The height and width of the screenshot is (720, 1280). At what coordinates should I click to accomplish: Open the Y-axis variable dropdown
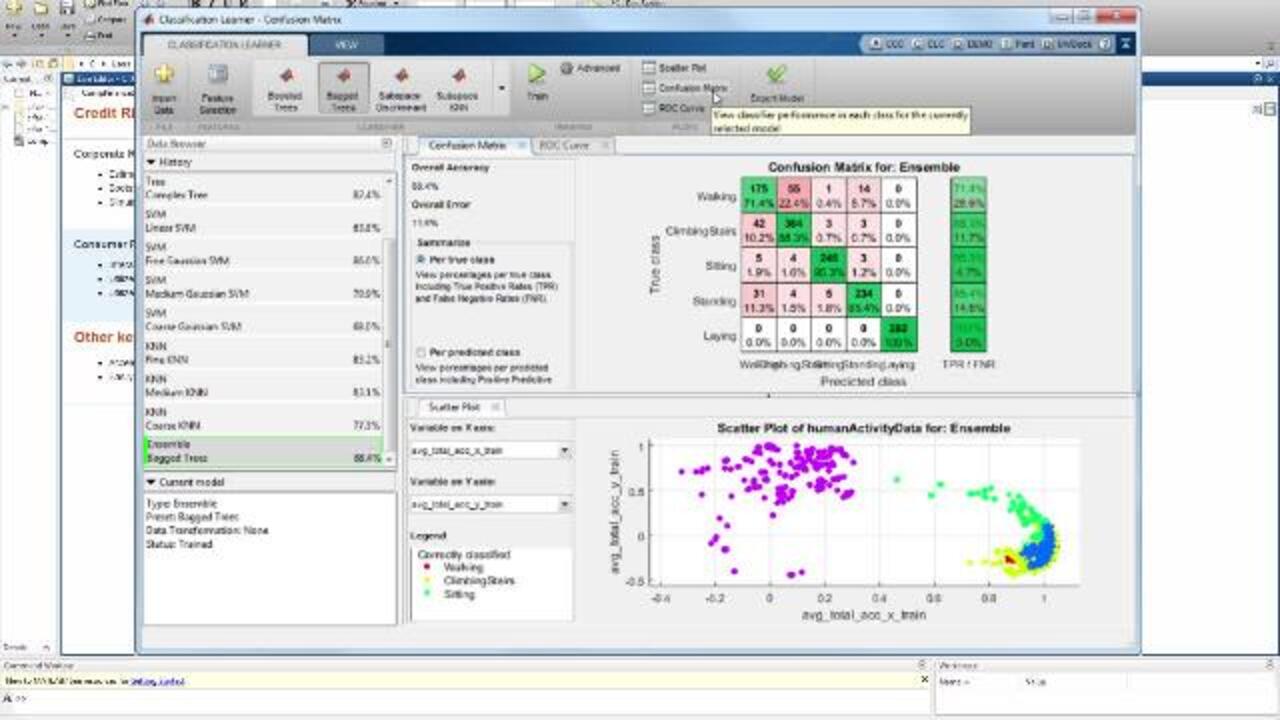(x=564, y=505)
